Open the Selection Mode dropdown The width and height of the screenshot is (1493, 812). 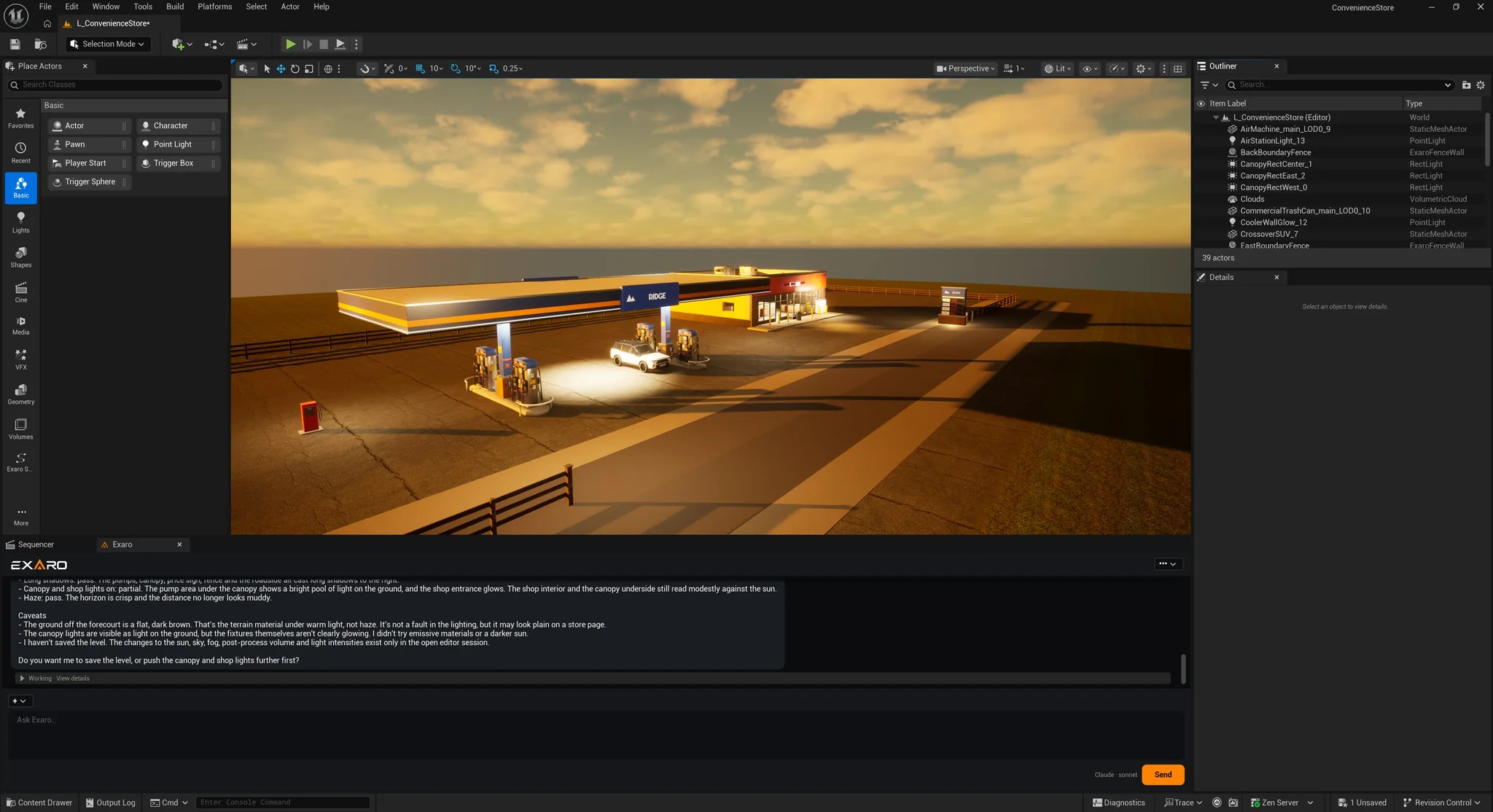108,44
